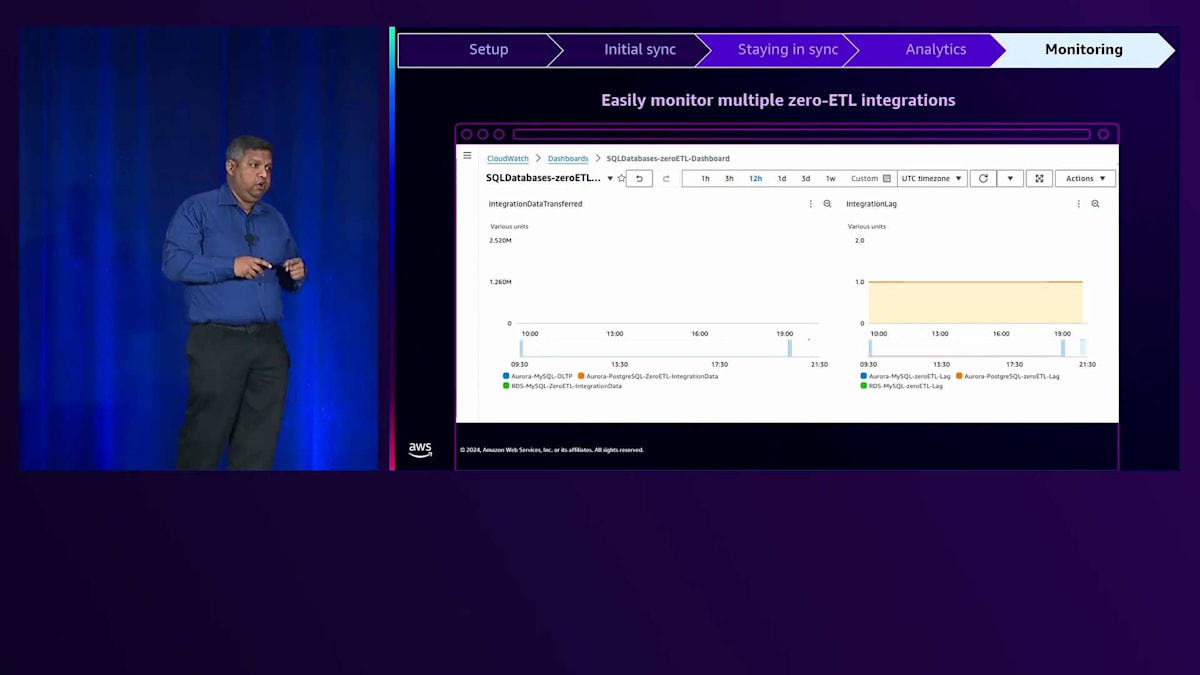Open the hamburger navigation menu
This screenshot has width=1200, height=675.
point(467,156)
